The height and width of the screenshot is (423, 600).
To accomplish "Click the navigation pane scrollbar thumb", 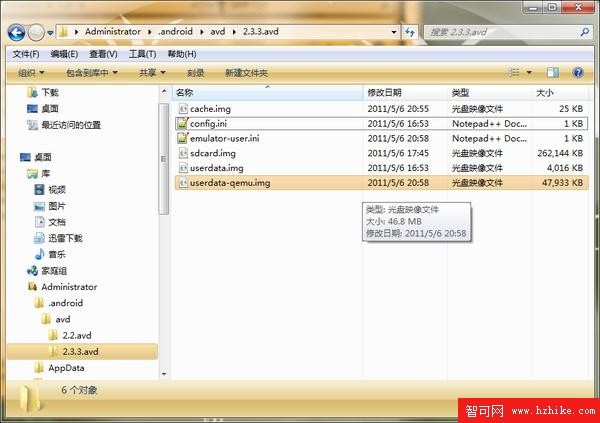I will coord(164,159).
